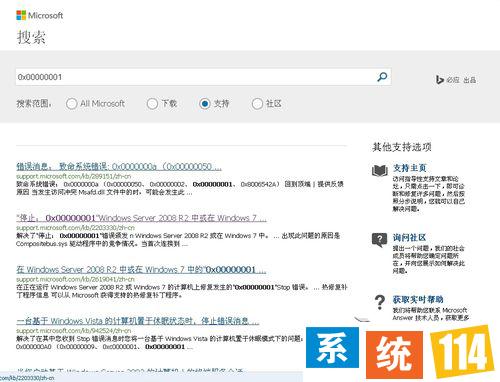Image resolution: width=500 pixels, height=382 pixels.
Task: Open result 一台基于 Windows Vista 的计算机置于休眠状态时
Action: [138, 321]
